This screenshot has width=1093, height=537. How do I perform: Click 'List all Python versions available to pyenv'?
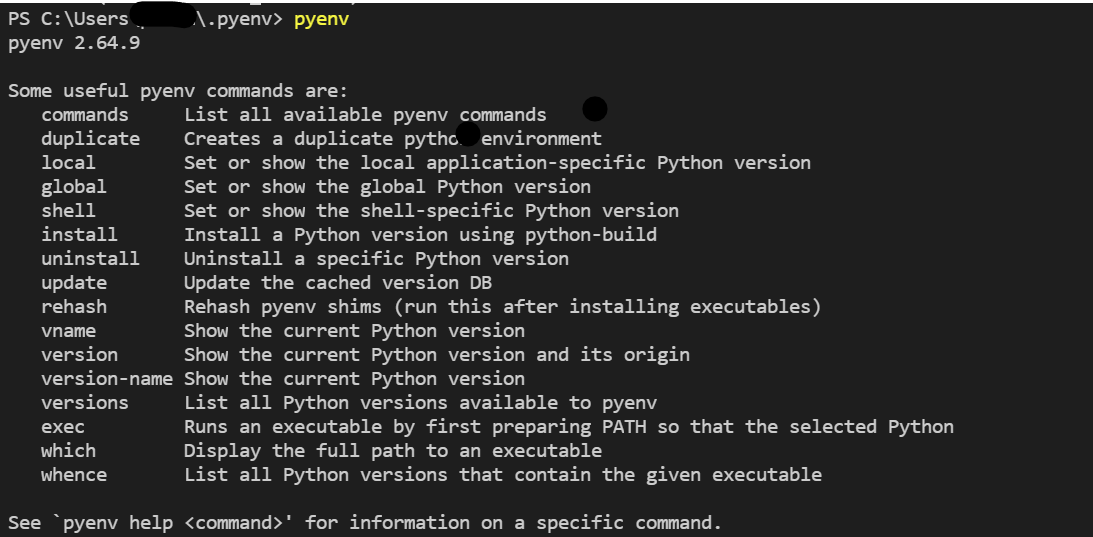coord(420,402)
